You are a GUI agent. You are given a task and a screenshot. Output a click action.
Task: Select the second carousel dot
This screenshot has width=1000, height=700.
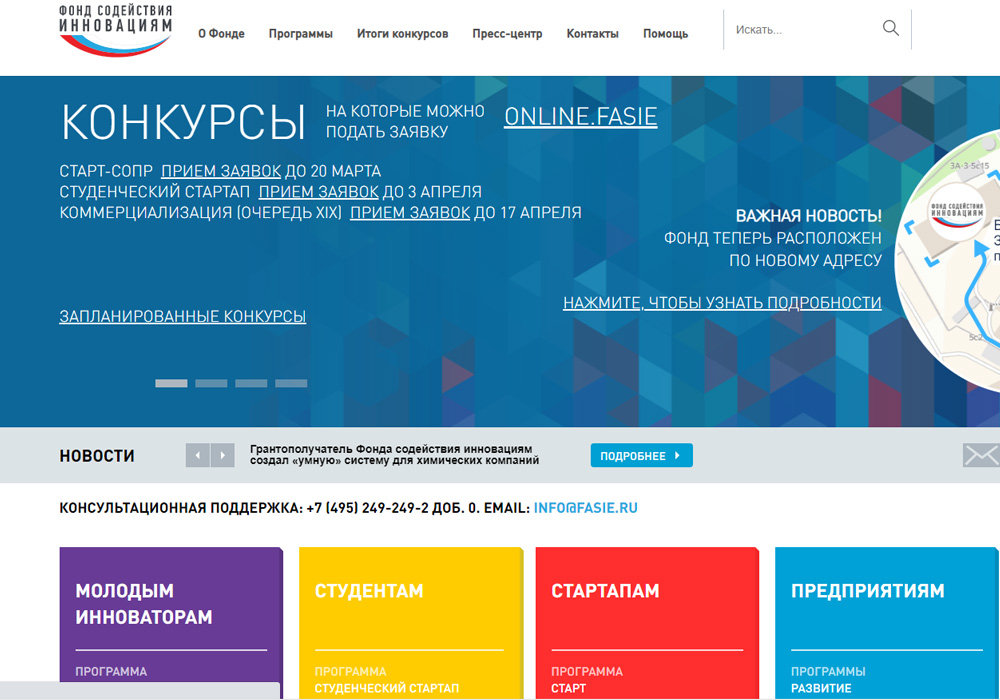point(211,383)
